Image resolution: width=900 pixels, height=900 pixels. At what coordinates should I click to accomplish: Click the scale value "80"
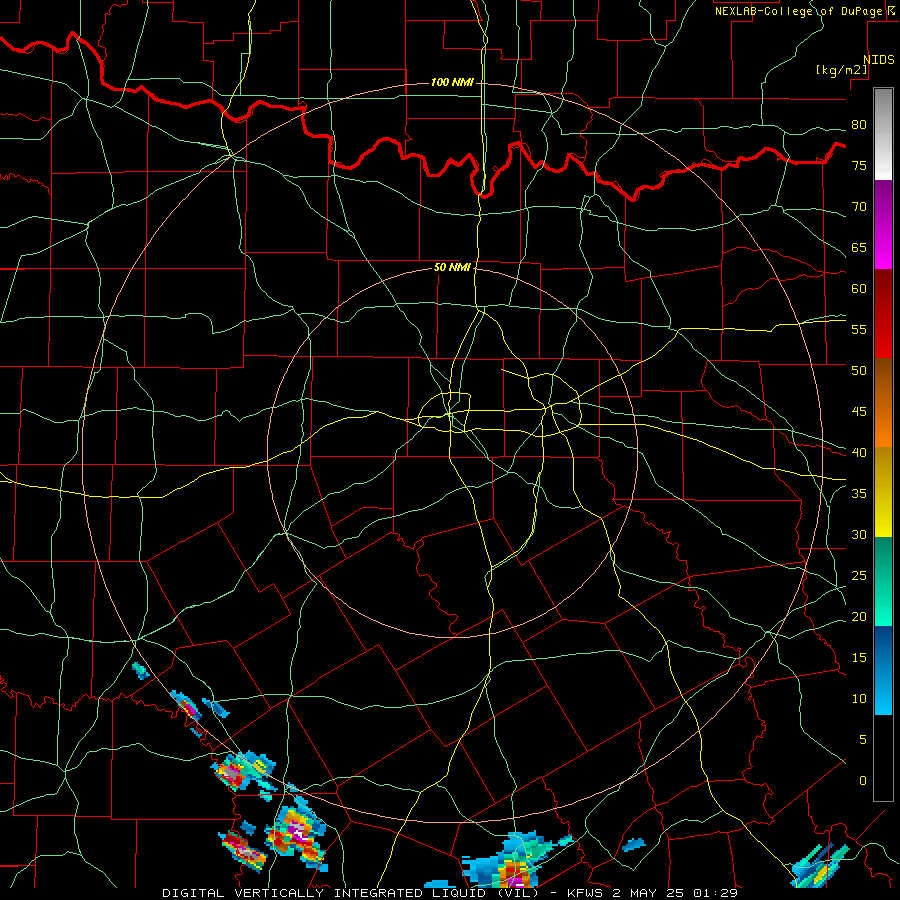tap(859, 125)
